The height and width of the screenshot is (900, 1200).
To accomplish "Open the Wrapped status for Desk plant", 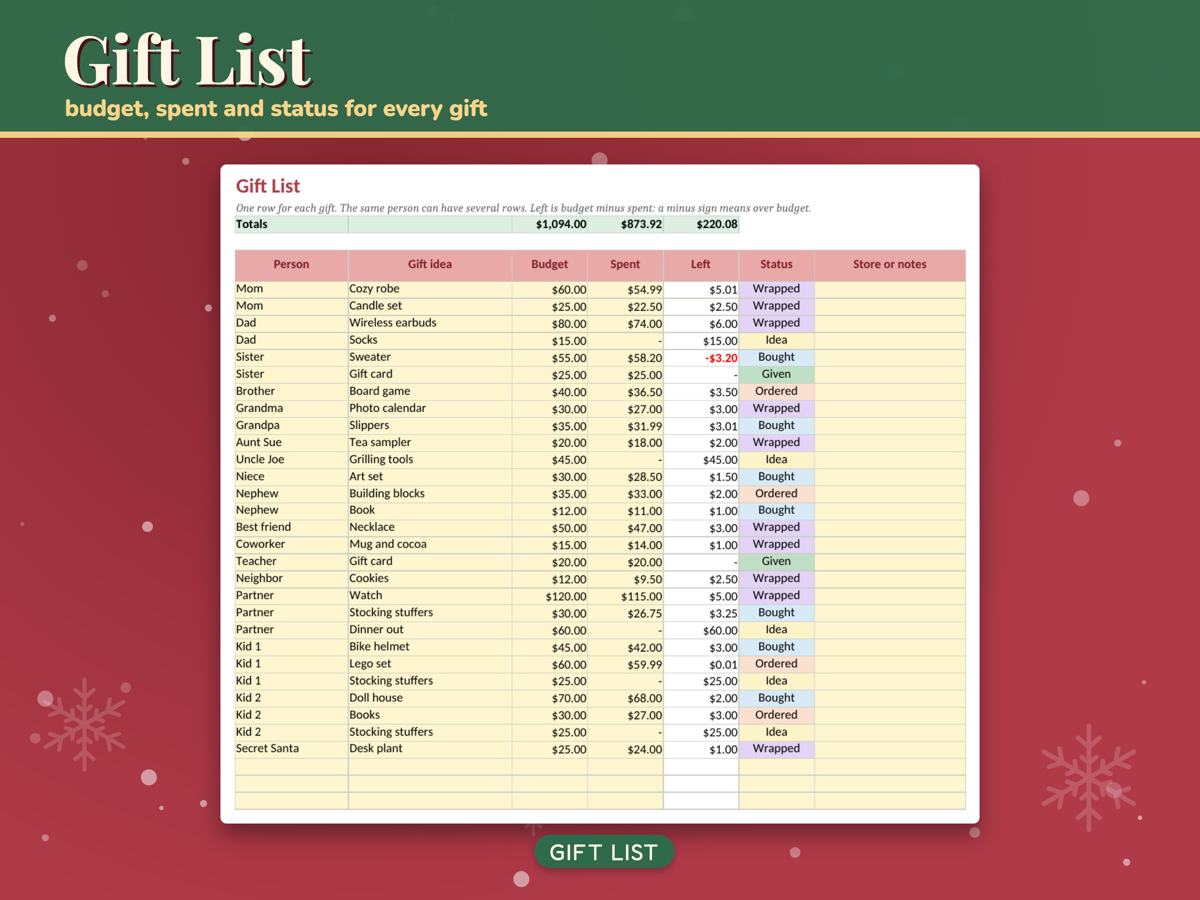I will tap(776, 748).
